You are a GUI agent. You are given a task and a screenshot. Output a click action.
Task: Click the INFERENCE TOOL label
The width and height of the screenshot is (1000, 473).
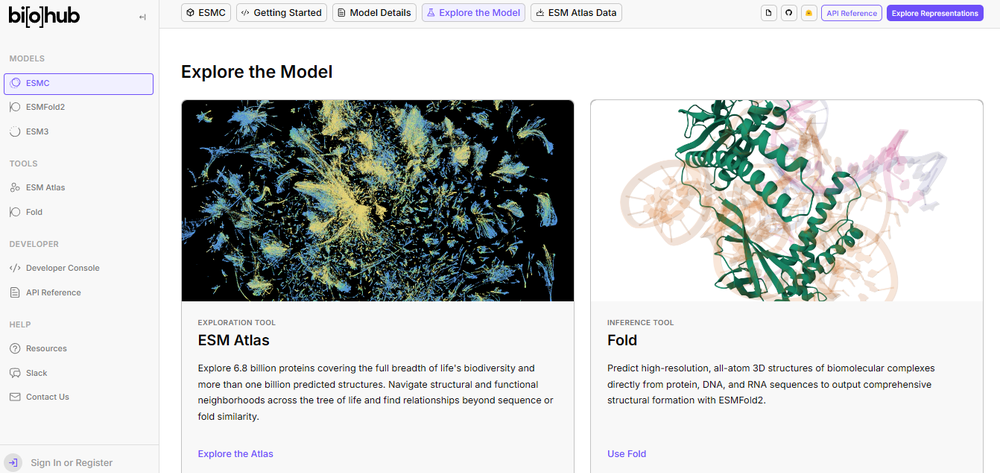tap(640, 323)
